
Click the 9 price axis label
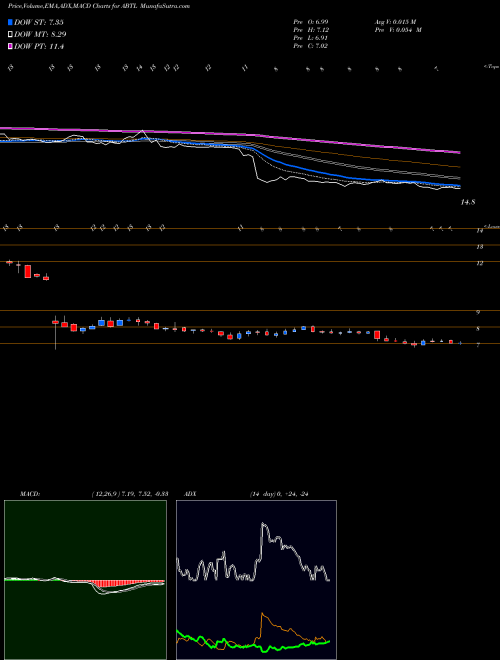(x=478, y=312)
